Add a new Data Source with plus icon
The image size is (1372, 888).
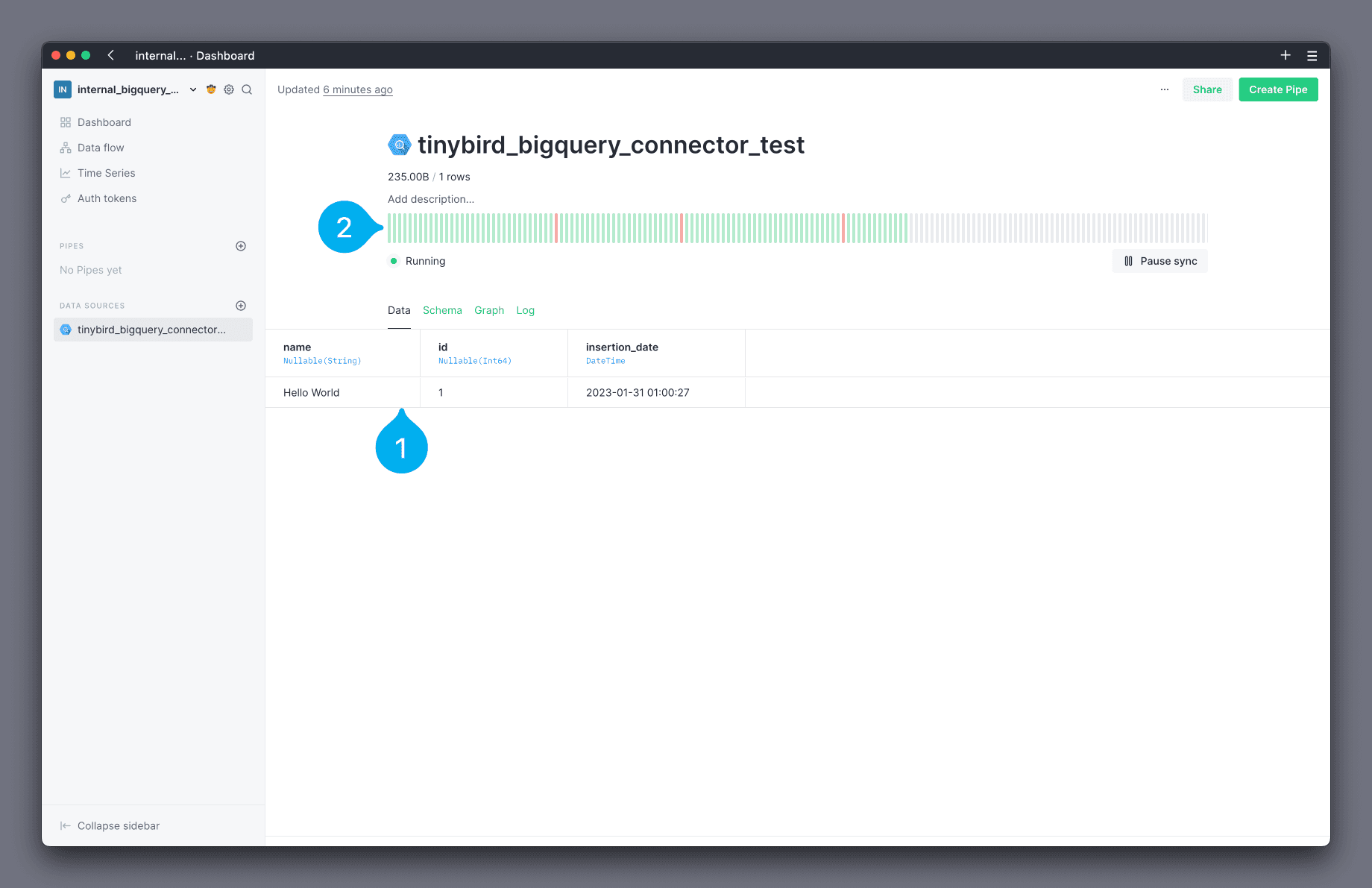[x=241, y=306]
